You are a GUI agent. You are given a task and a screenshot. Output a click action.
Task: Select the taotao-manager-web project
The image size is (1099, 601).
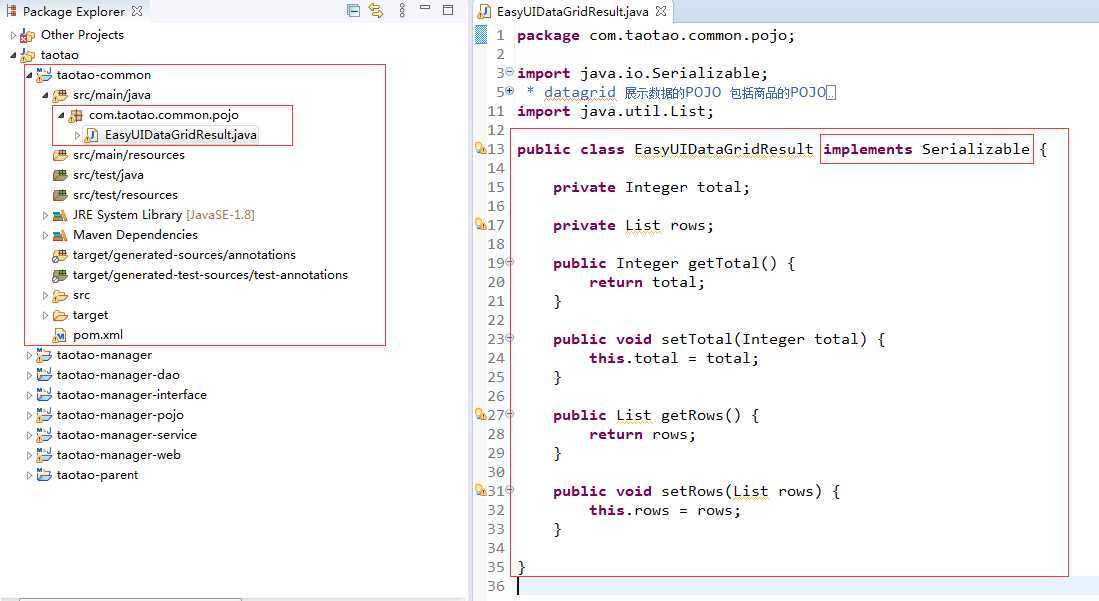coord(118,455)
